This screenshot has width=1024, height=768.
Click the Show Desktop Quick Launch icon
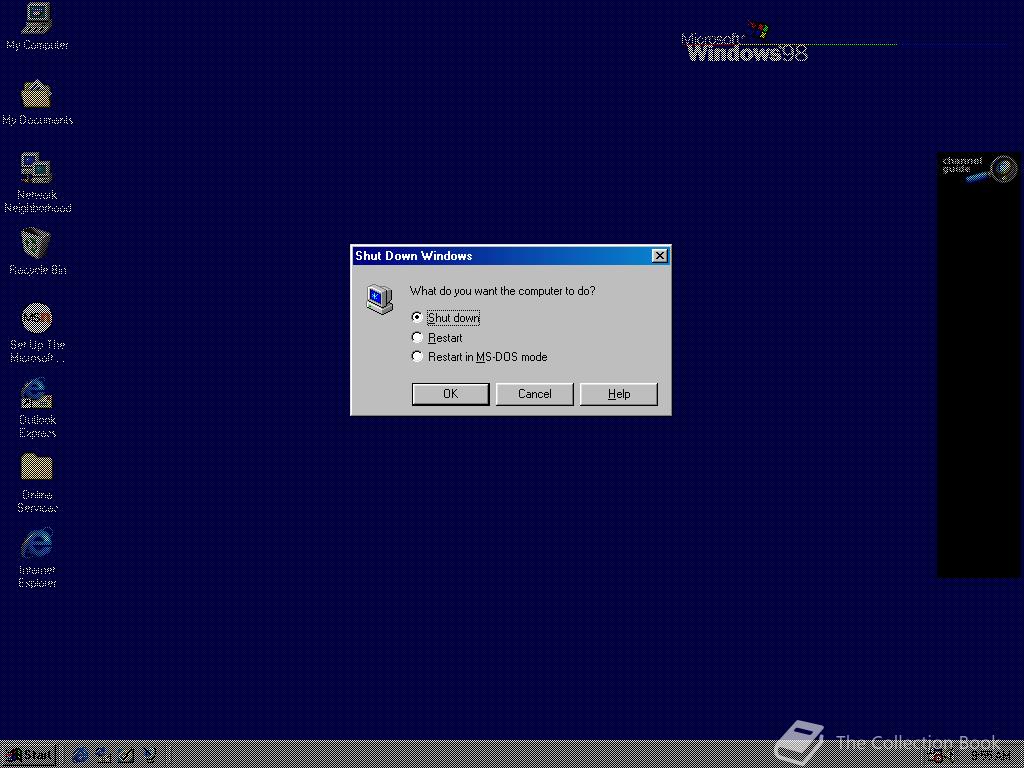tap(126, 756)
